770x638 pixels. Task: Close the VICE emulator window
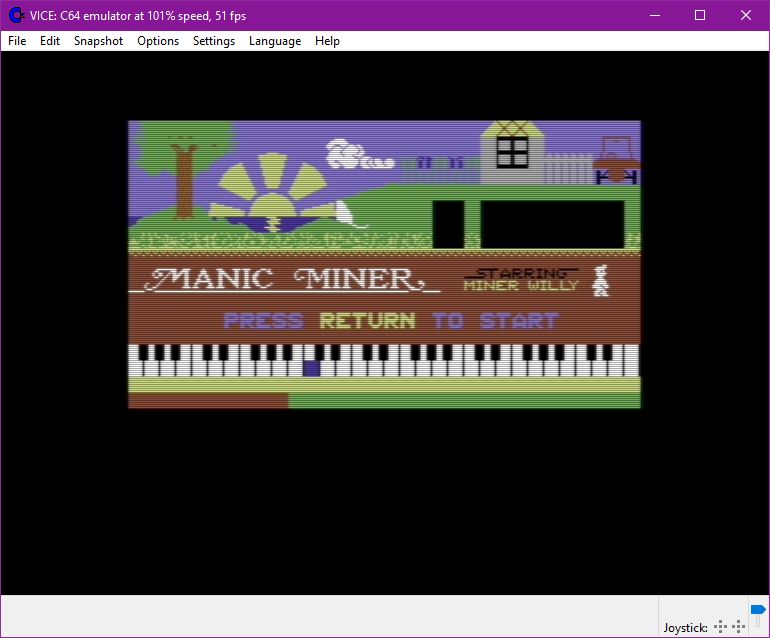click(x=745, y=15)
